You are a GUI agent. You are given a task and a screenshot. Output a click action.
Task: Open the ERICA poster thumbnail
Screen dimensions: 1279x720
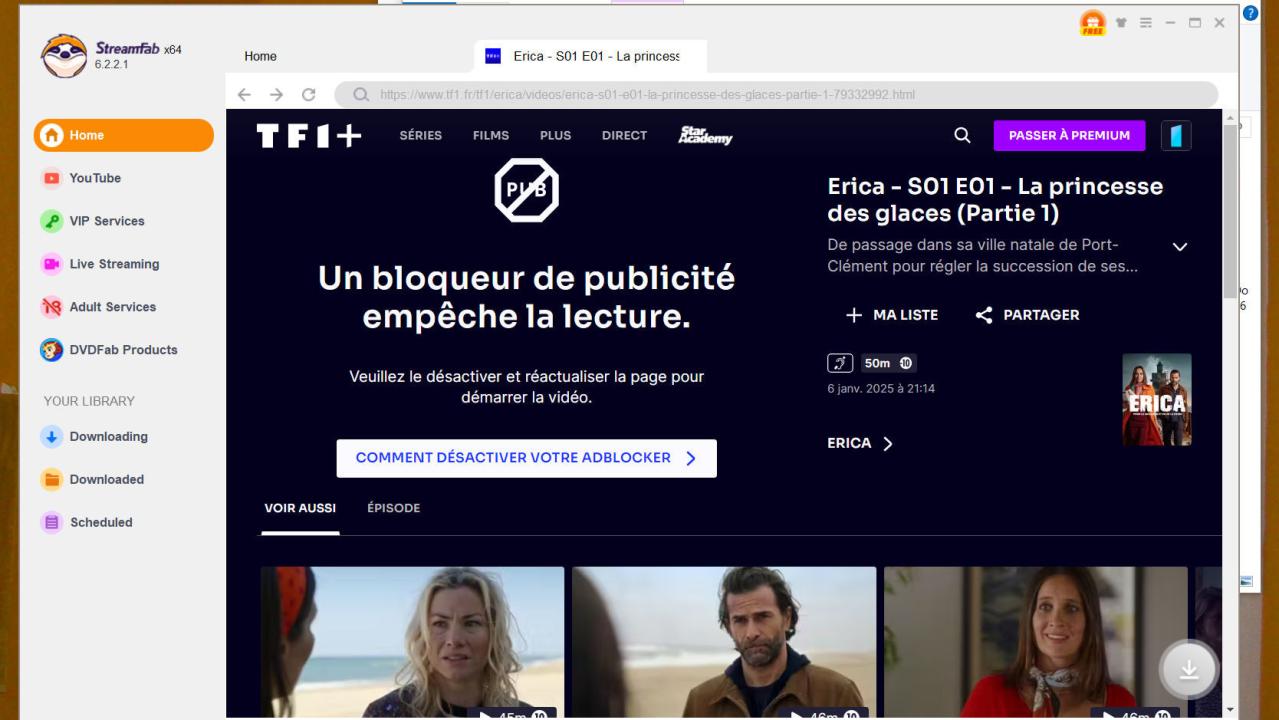[x=1157, y=399]
